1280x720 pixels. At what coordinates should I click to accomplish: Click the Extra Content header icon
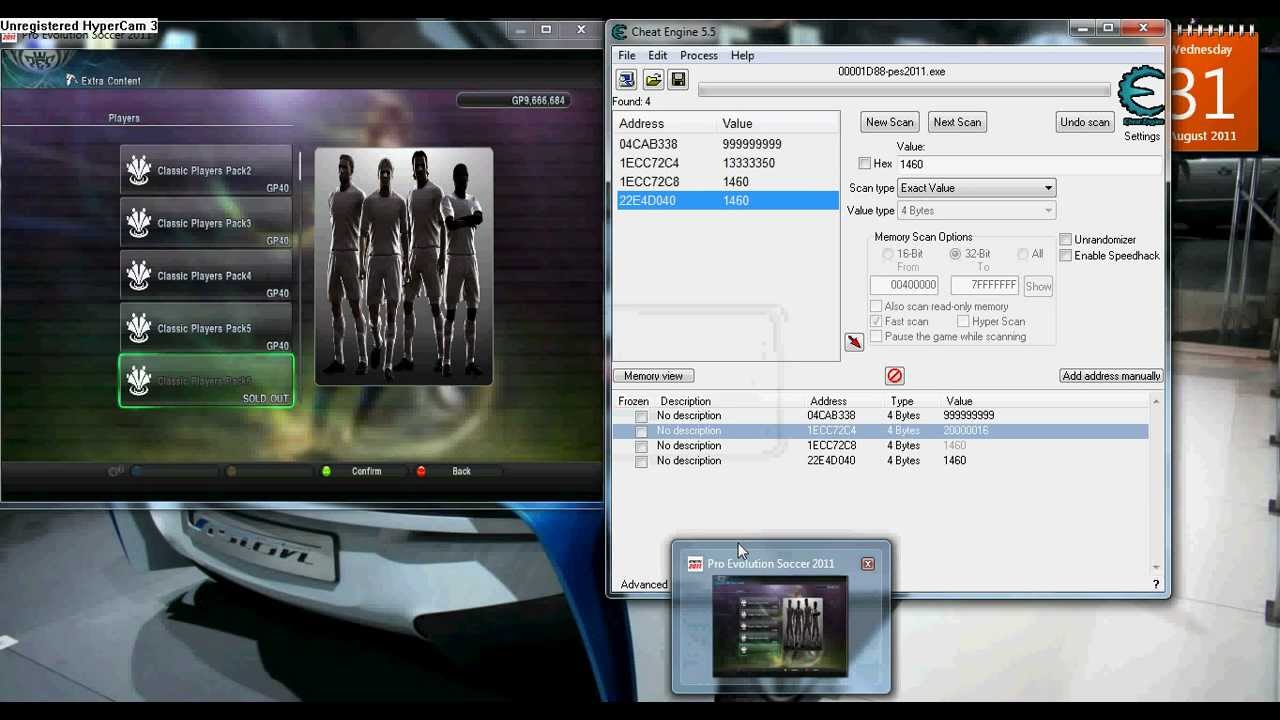coord(71,80)
